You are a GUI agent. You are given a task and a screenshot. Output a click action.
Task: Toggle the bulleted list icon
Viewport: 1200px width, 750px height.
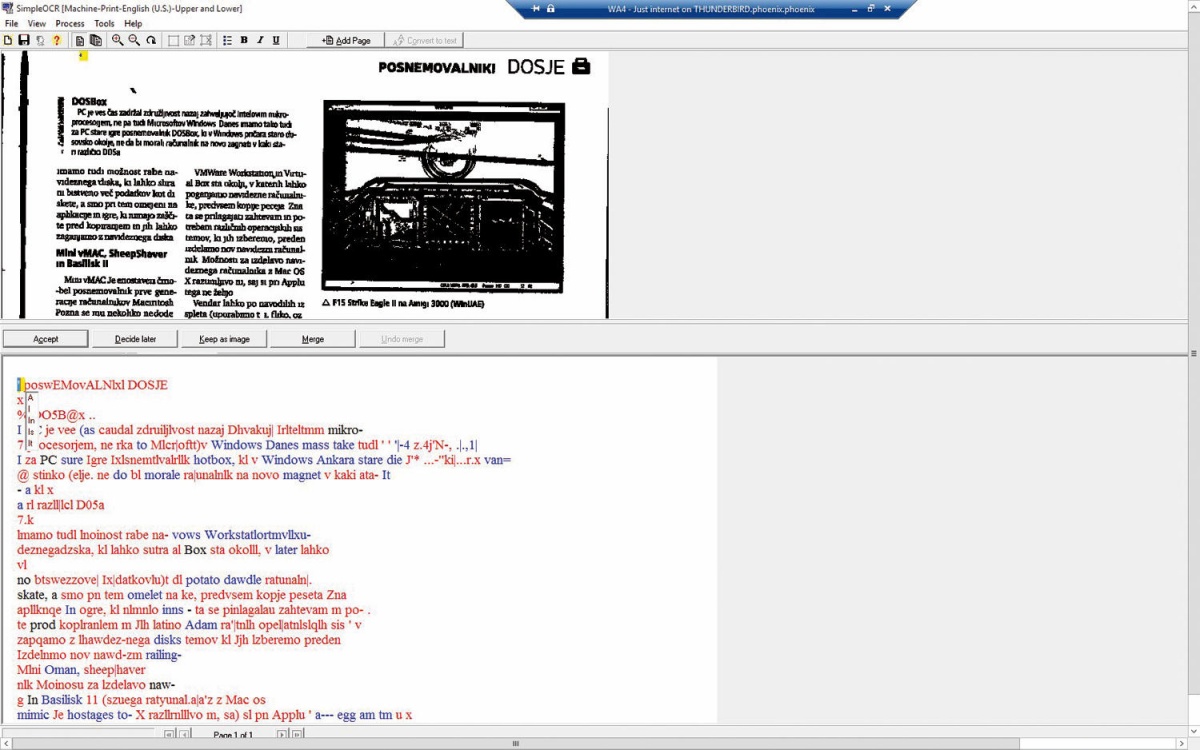[227, 40]
